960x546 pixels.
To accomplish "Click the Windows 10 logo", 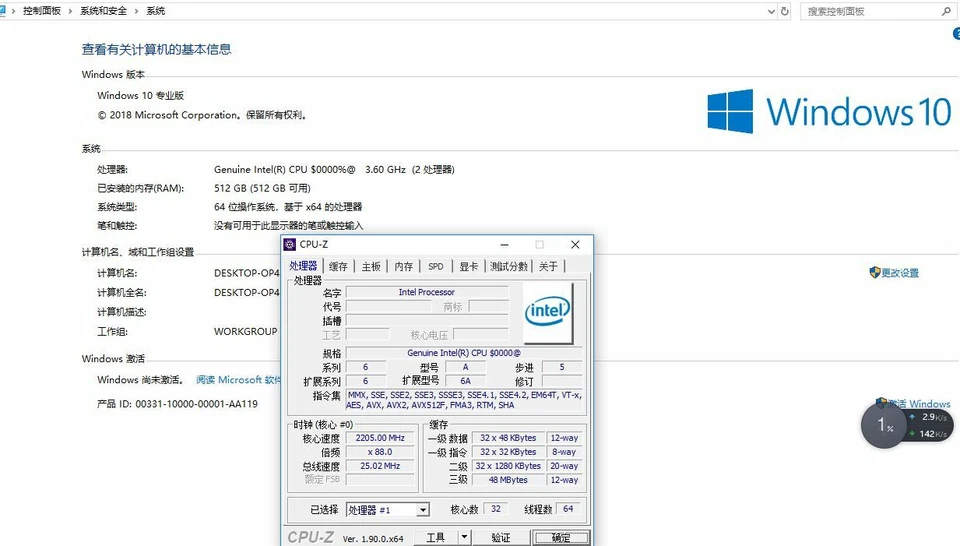I will 829,111.
